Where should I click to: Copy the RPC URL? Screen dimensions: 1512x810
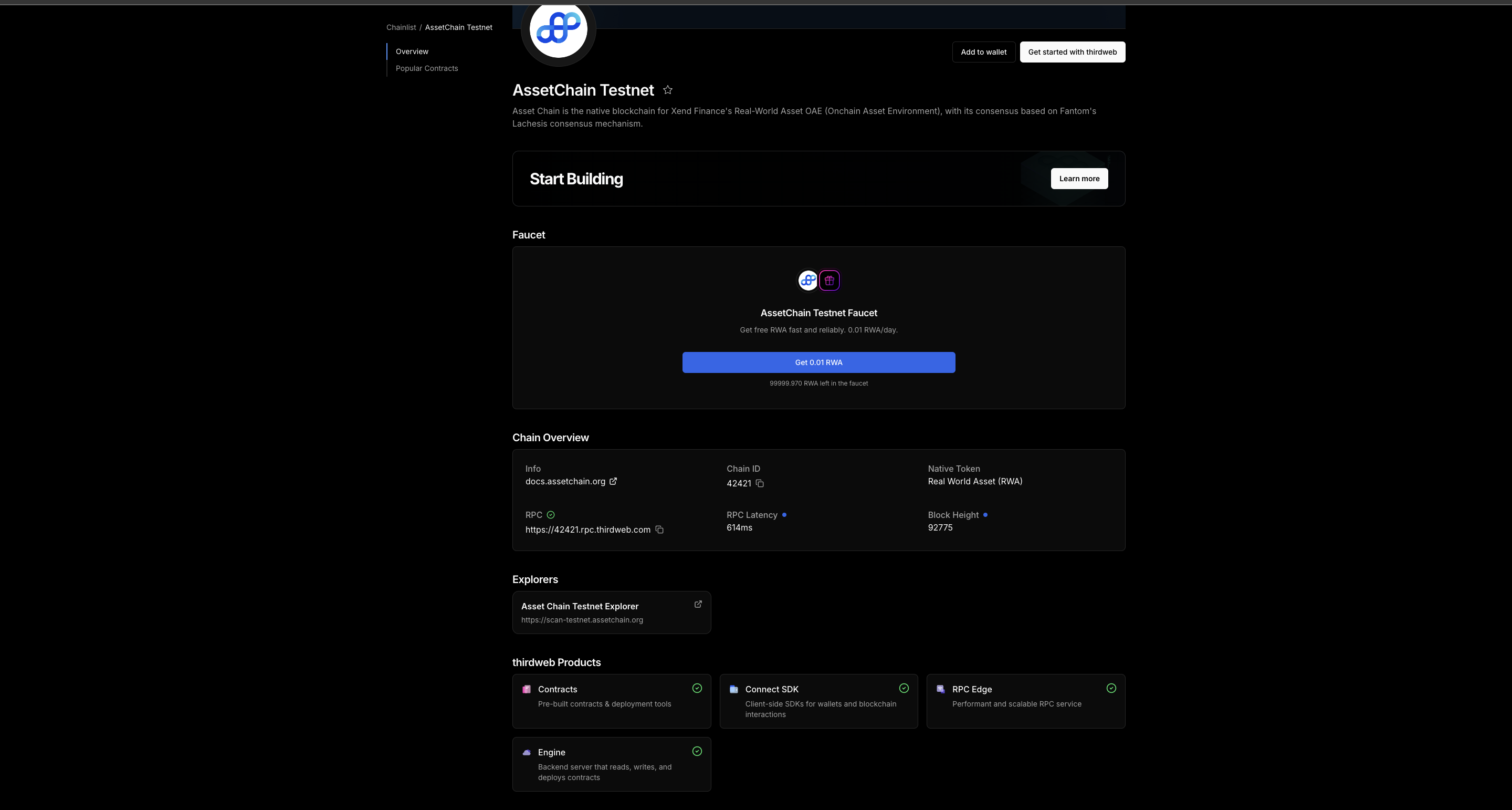click(x=659, y=530)
